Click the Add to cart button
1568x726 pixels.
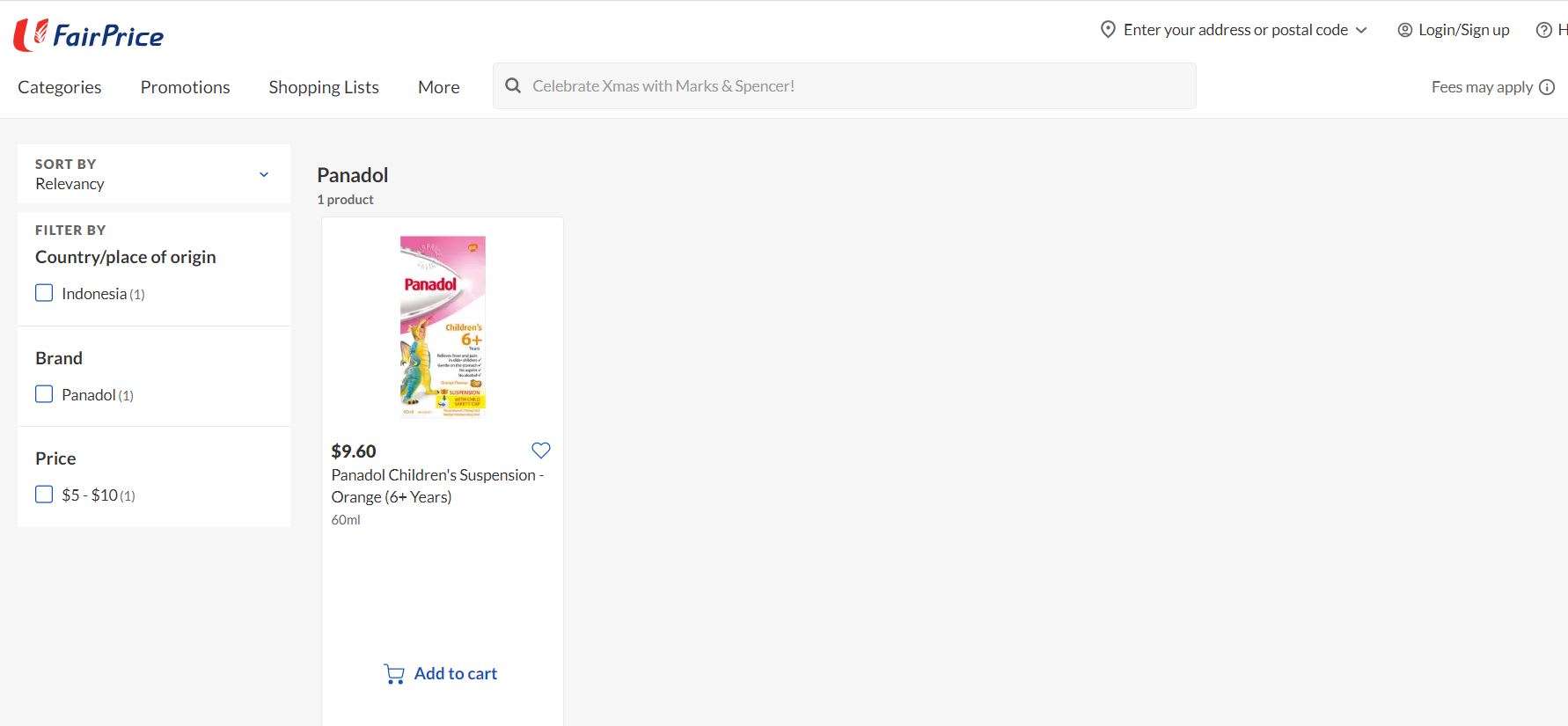click(x=442, y=674)
